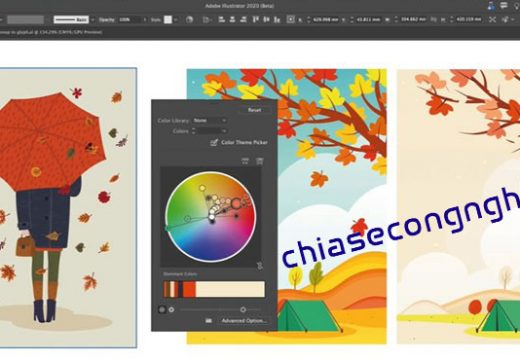520x360 pixels.
Task: Click the Y position value field
Action: click(369, 20)
